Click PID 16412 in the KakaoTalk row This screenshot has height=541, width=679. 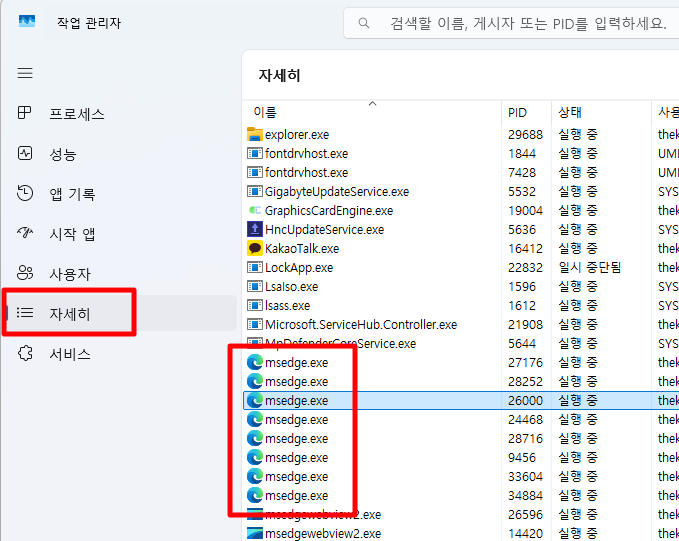coord(525,248)
